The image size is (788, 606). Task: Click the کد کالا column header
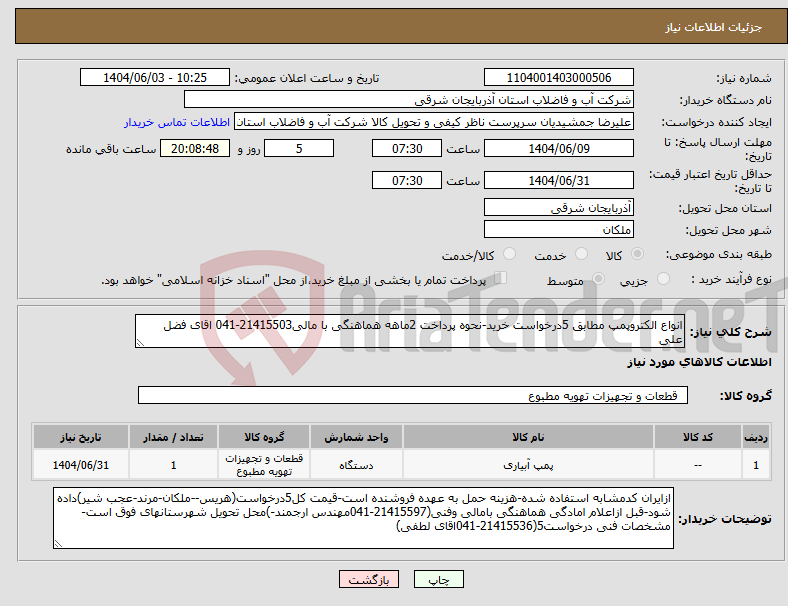(698, 437)
